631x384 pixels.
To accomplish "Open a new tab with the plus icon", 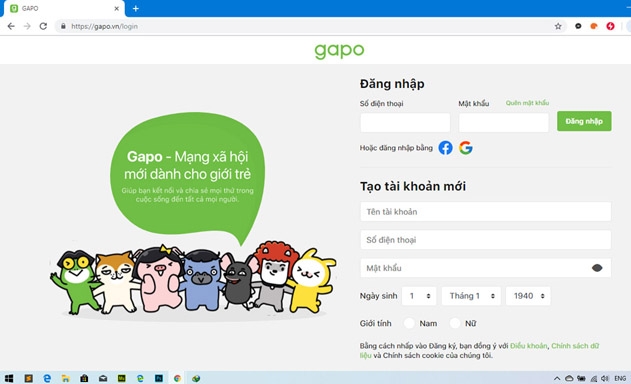I will point(136,8).
